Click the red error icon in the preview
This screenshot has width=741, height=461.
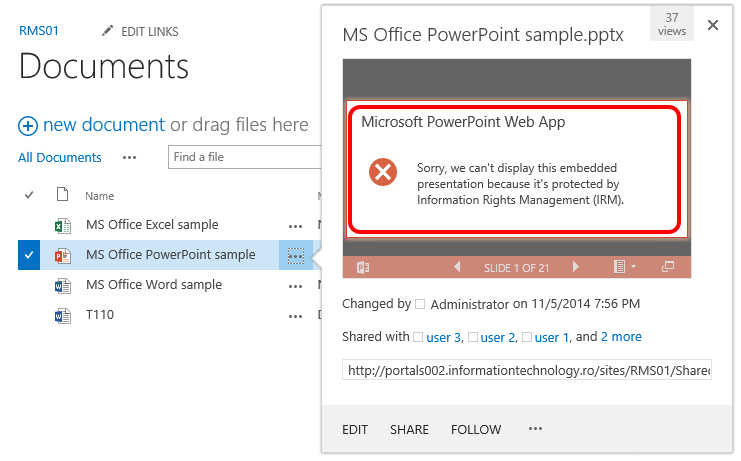click(x=383, y=171)
